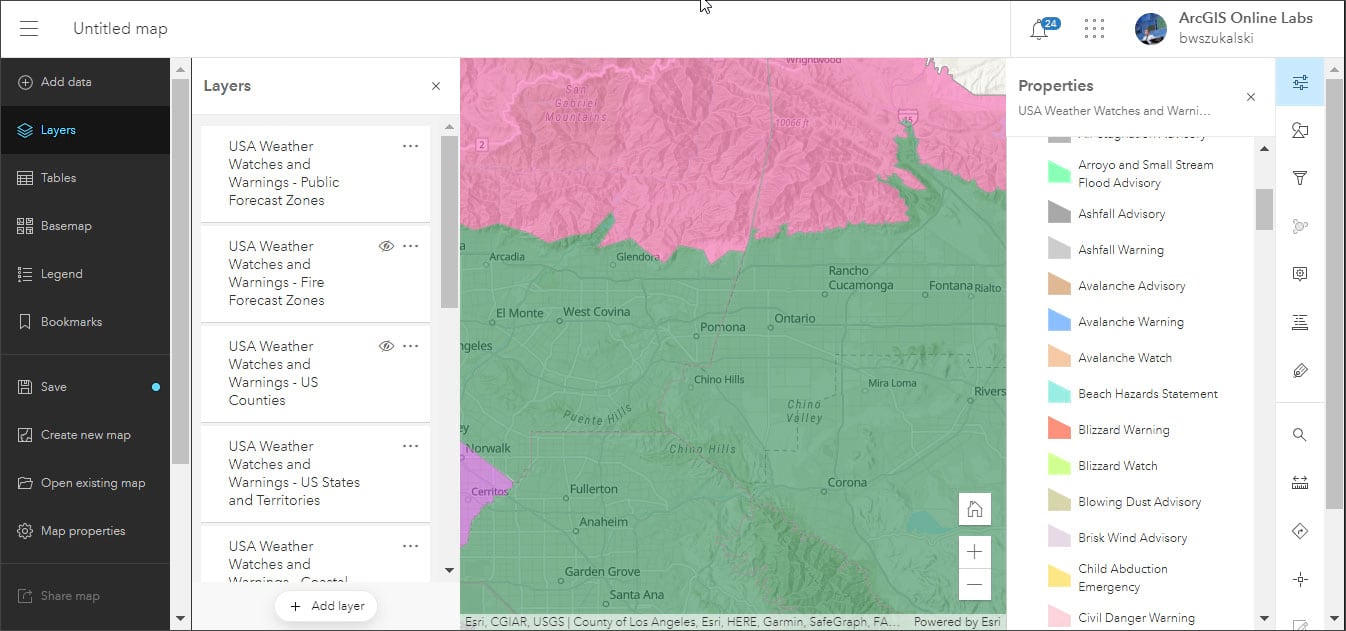The image size is (1346, 631).
Task: Open Bookmarks in the left sidebar
Action: coord(85,322)
